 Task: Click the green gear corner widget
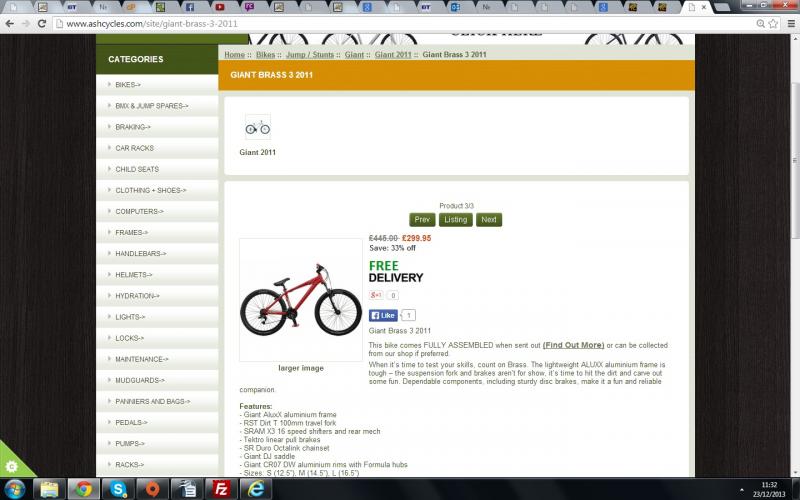tap(12, 465)
